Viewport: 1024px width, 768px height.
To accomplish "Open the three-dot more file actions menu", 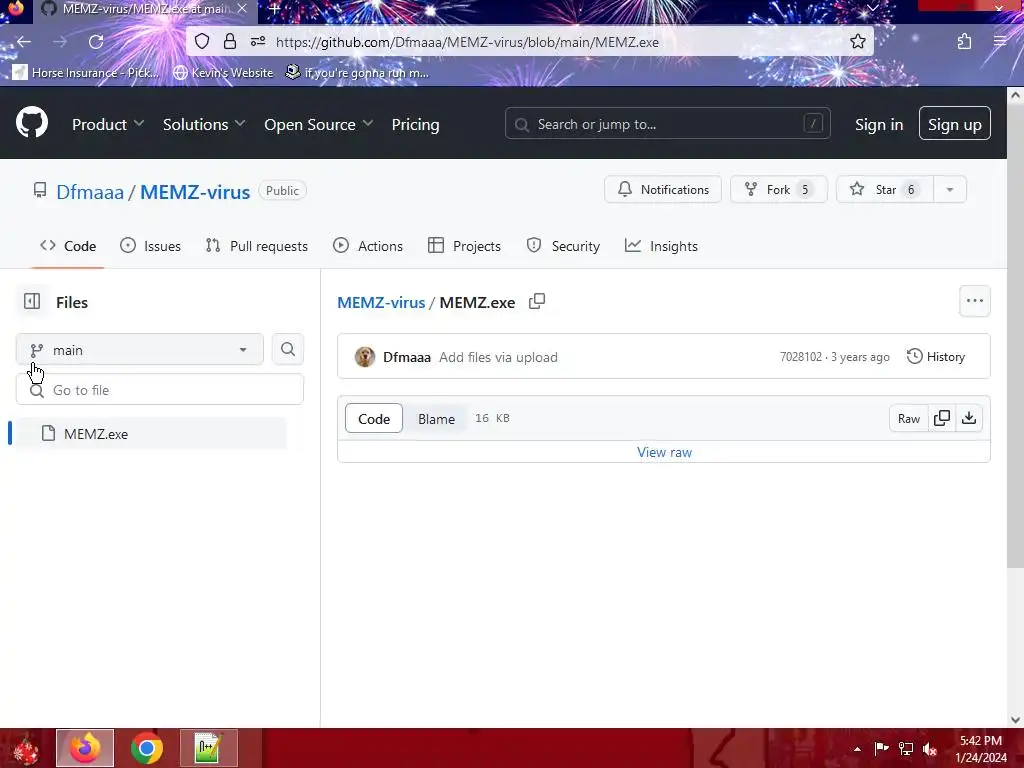I will click(x=975, y=301).
